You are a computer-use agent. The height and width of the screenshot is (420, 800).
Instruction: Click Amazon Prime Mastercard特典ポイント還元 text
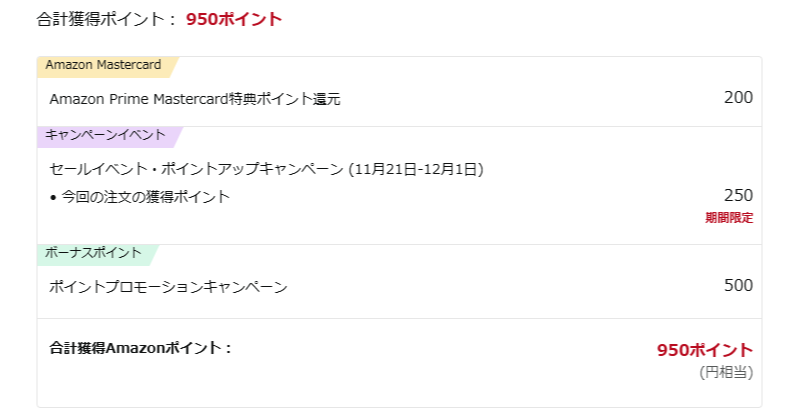click(195, 98)
